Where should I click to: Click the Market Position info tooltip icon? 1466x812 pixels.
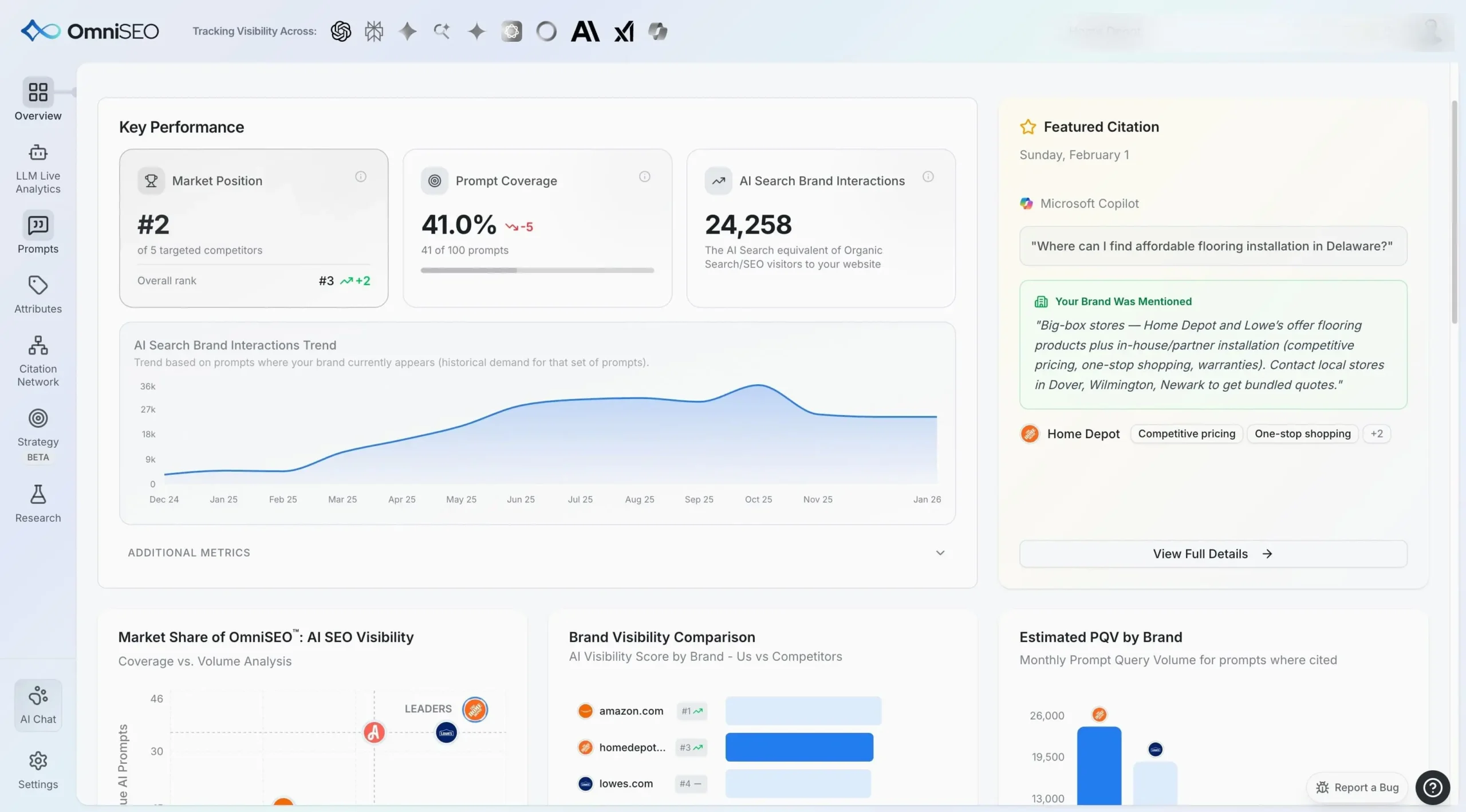click(x=360, y=176)
